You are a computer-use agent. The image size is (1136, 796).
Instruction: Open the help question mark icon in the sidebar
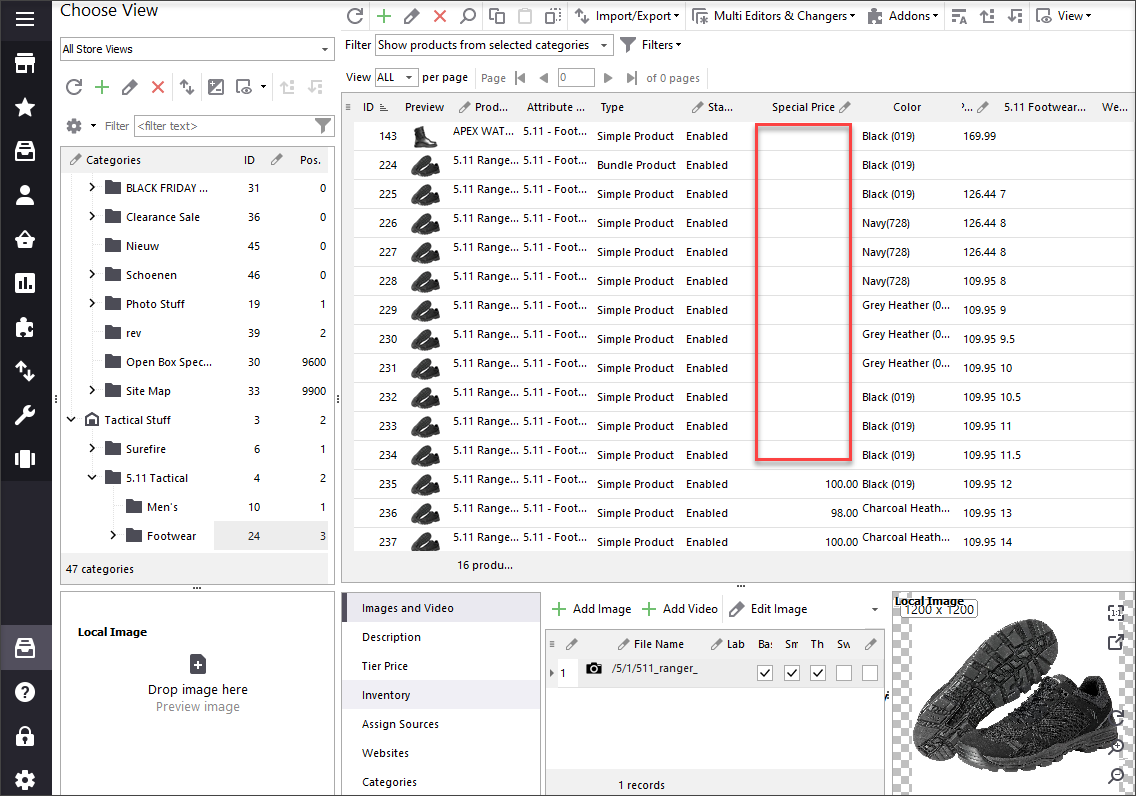click(25, 692)
